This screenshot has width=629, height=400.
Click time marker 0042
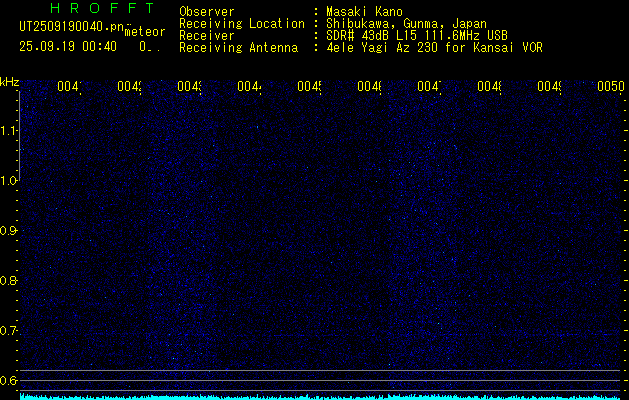click(129, 87)
